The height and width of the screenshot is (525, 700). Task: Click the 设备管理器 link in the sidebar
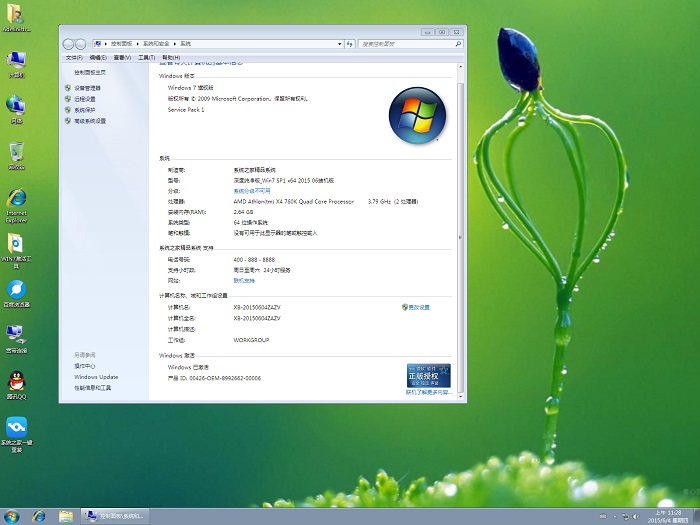[x=86, y=88]
